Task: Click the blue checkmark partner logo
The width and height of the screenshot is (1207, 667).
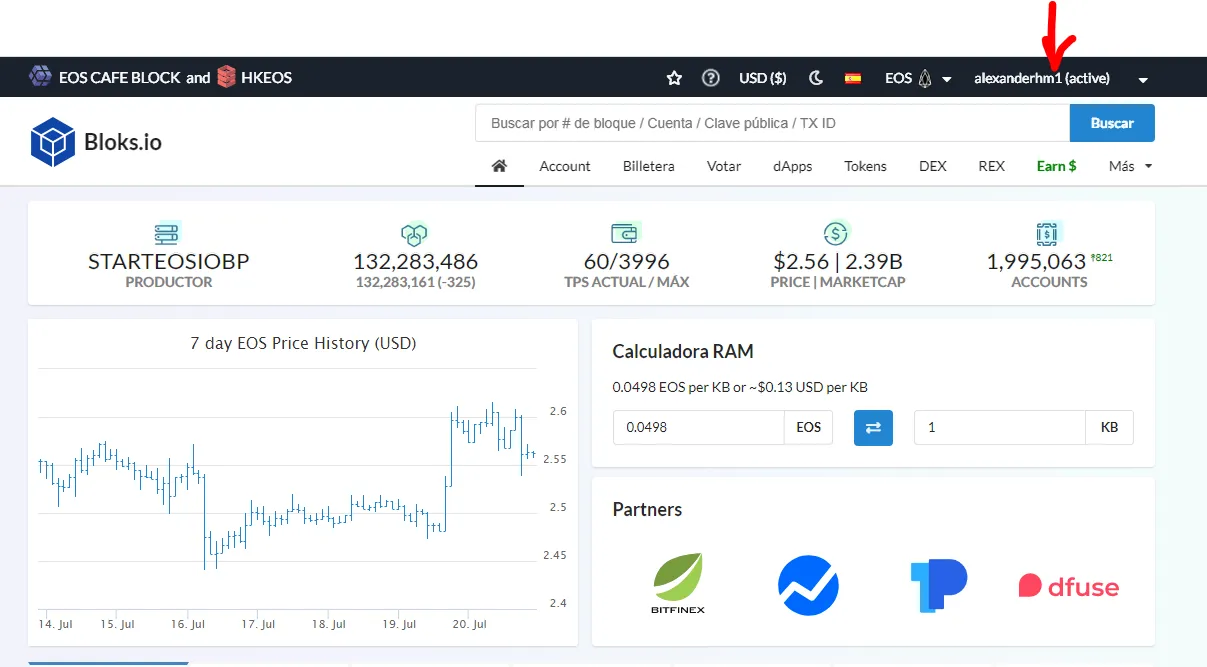Action: 808,585
